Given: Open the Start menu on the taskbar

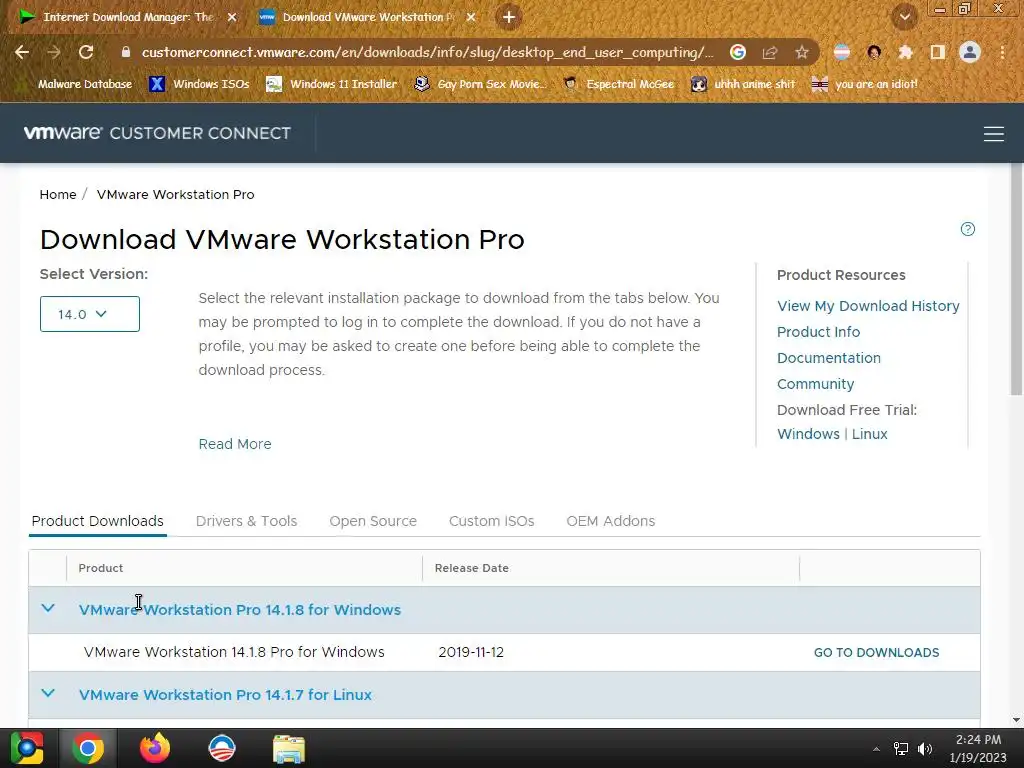Looking at the screenshot, I should (x=27, y=748).
